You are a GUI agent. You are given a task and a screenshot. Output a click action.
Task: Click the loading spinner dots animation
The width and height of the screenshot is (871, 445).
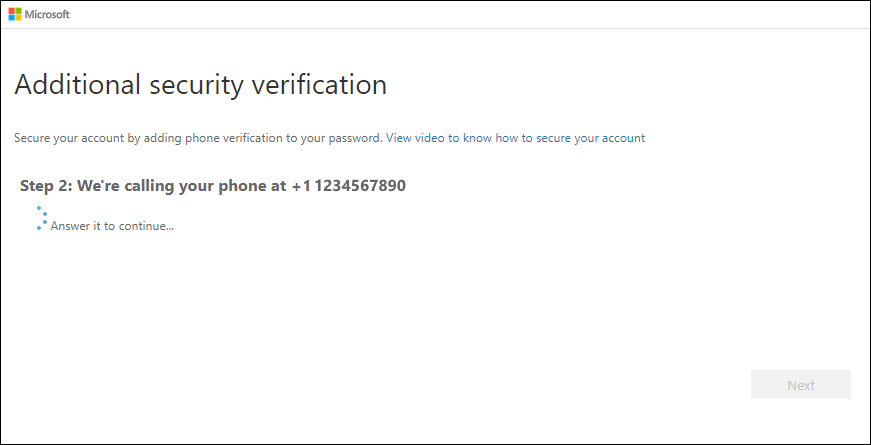coord(42,218)
